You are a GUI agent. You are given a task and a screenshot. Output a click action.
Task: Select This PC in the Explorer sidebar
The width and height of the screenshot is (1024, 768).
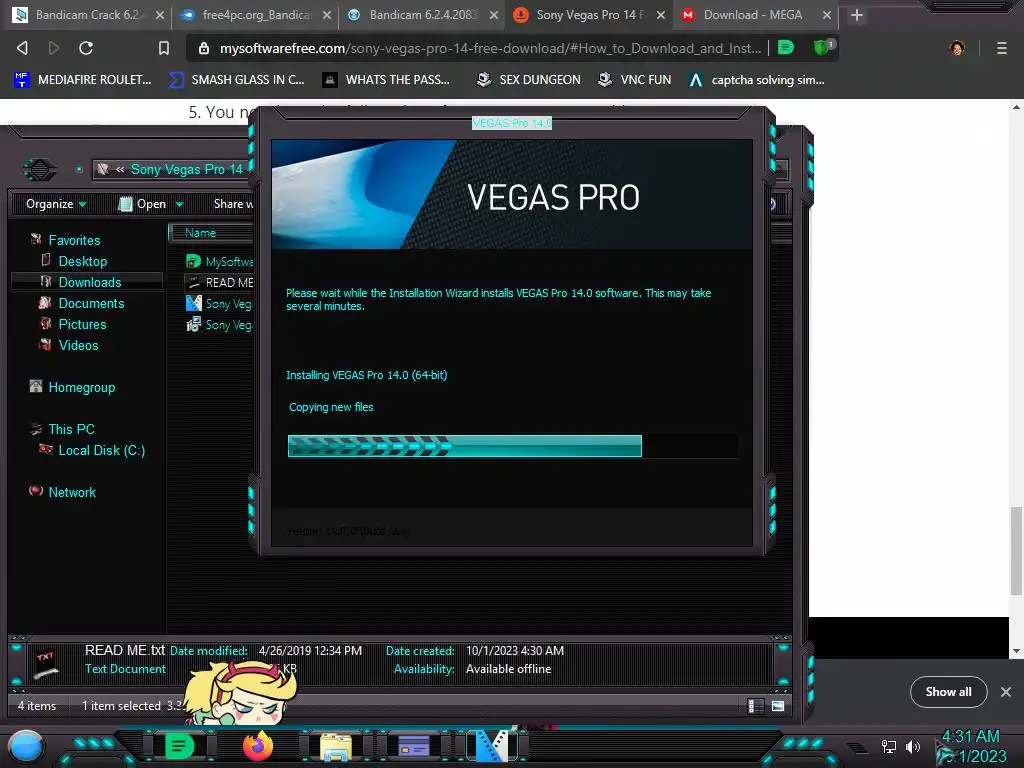[x=71, y=429]
